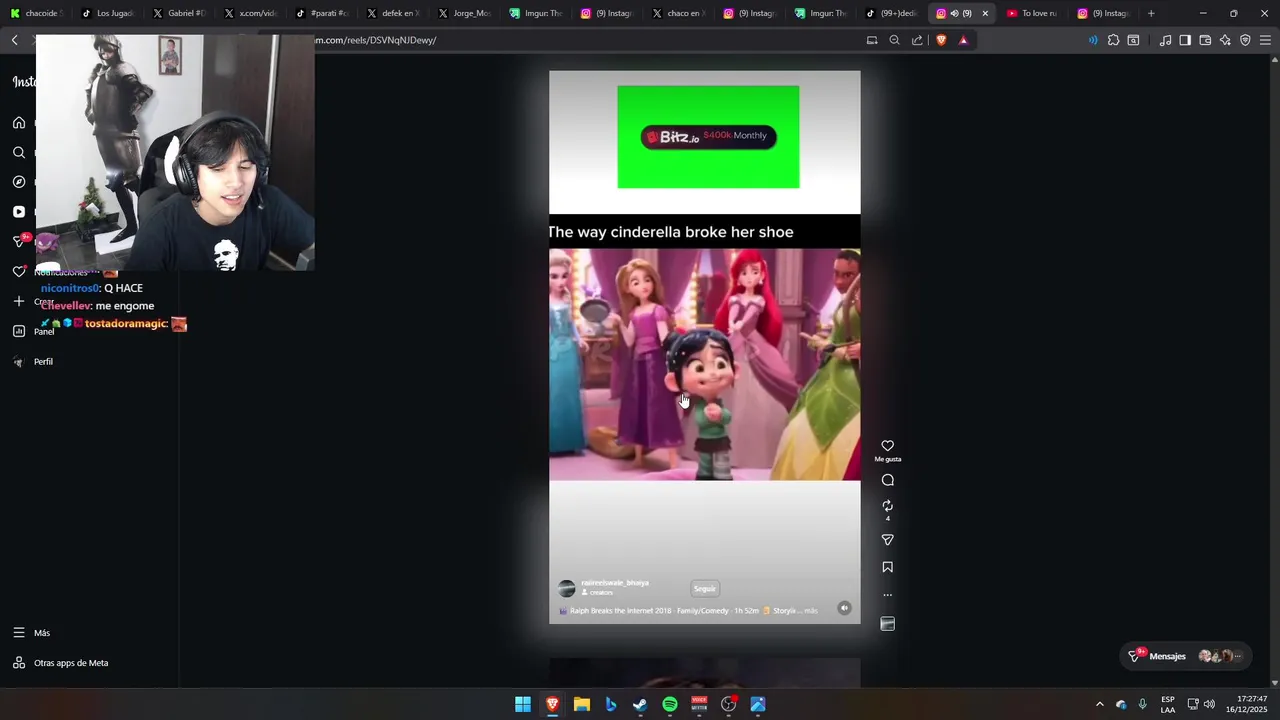The width and height of the screenshot is (1280, 720).
Task: Open the Instagram Home icon in the sidebar
Action: tap(19, 123)
